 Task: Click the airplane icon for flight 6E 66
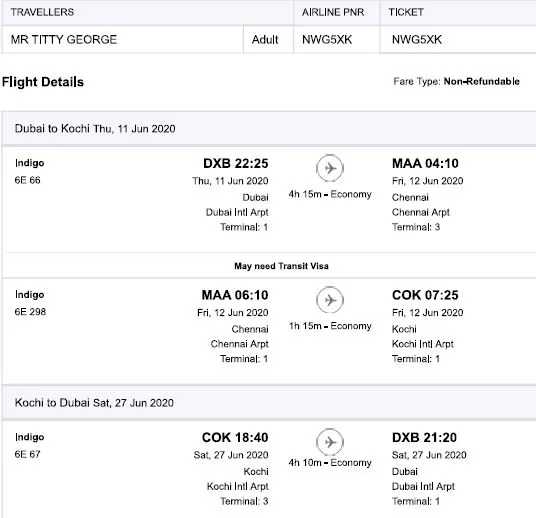point(330,168)
